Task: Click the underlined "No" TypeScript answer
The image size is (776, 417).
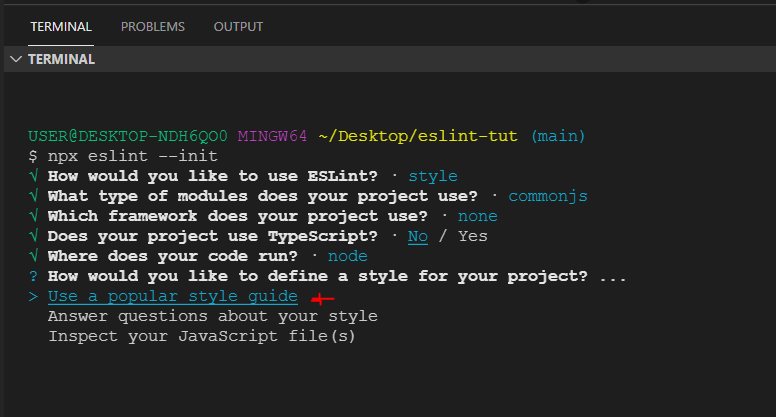Action: click(418, 236)
